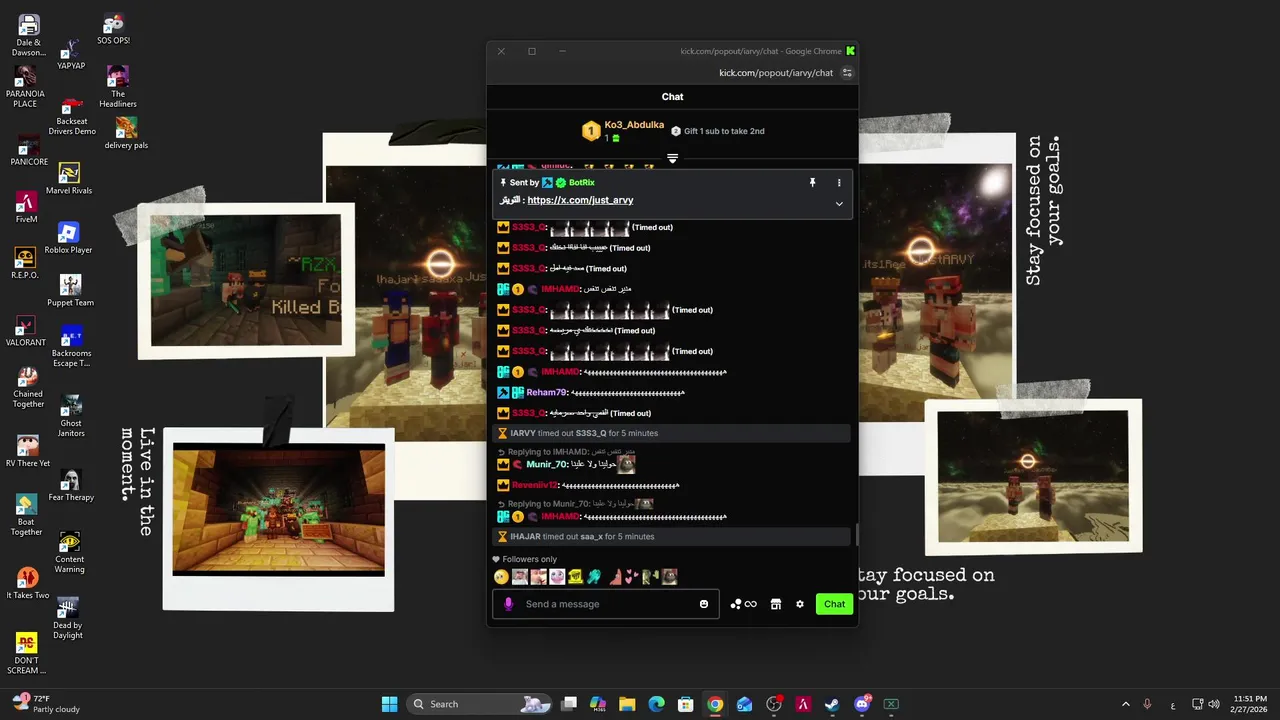
Task: Open FiveM desktop shortcut
Action: point(27,207)
